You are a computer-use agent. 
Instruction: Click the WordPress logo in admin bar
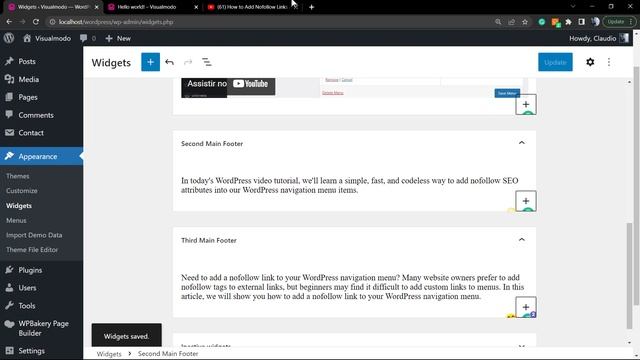tap(9, 38)
